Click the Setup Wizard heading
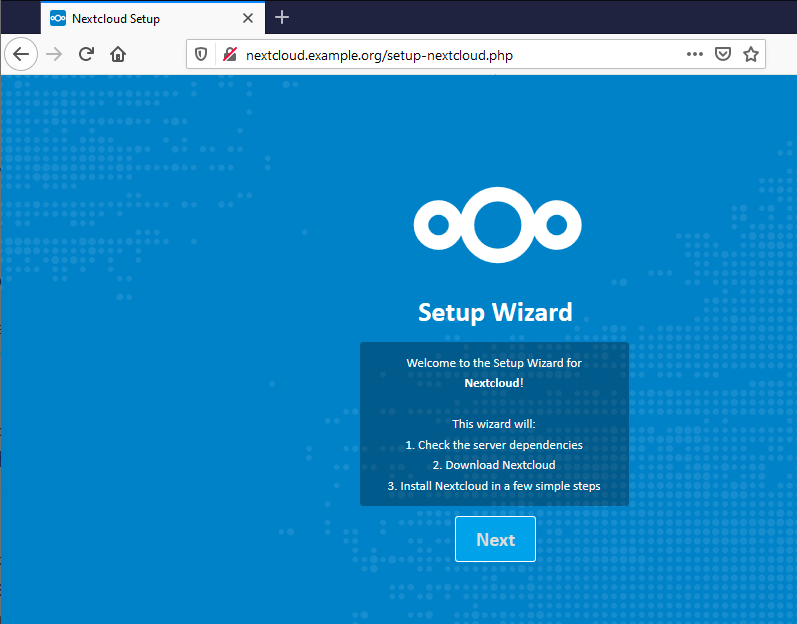The width and height of the screenshot is (797, 624). 495,312
